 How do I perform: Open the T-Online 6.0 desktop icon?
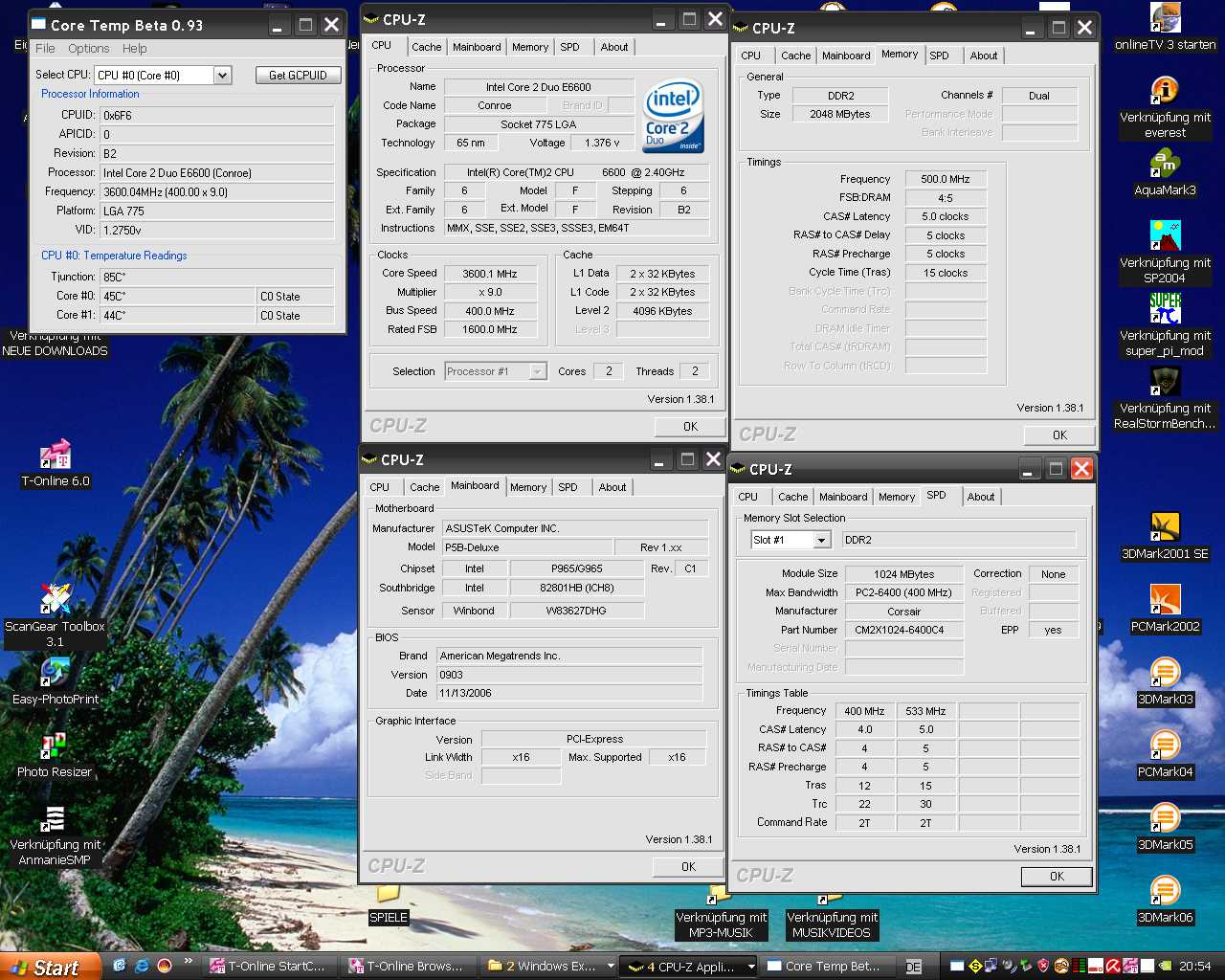click(x=56, y=456)
